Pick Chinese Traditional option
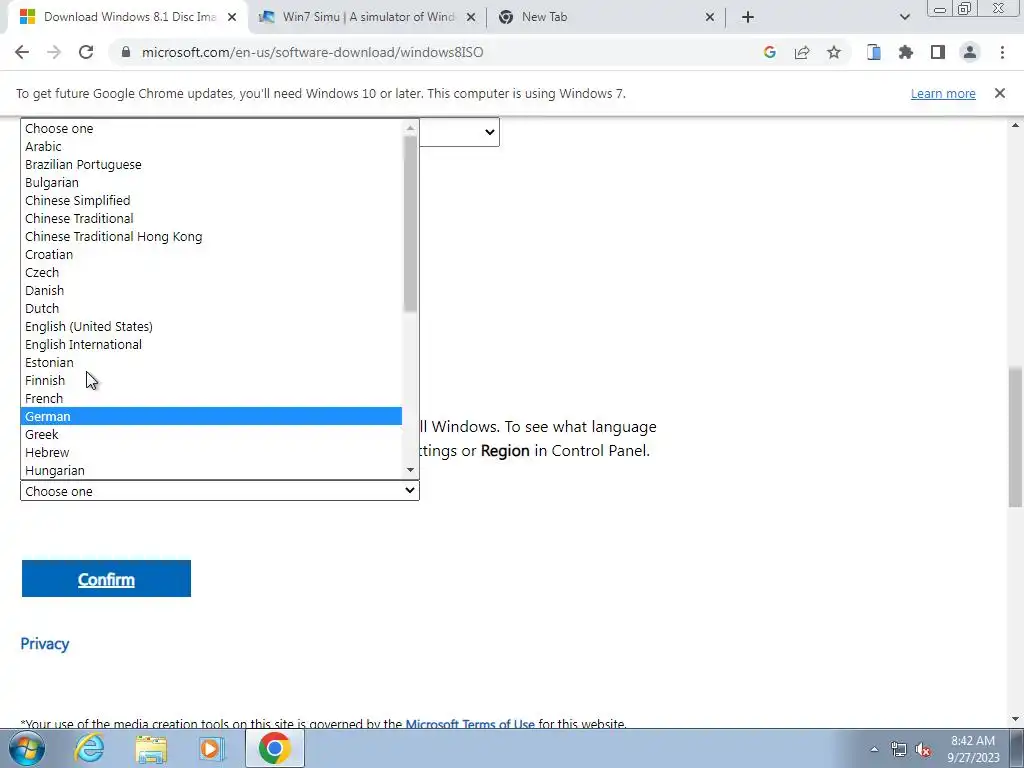1024x768 pixels. click(211, 218)
